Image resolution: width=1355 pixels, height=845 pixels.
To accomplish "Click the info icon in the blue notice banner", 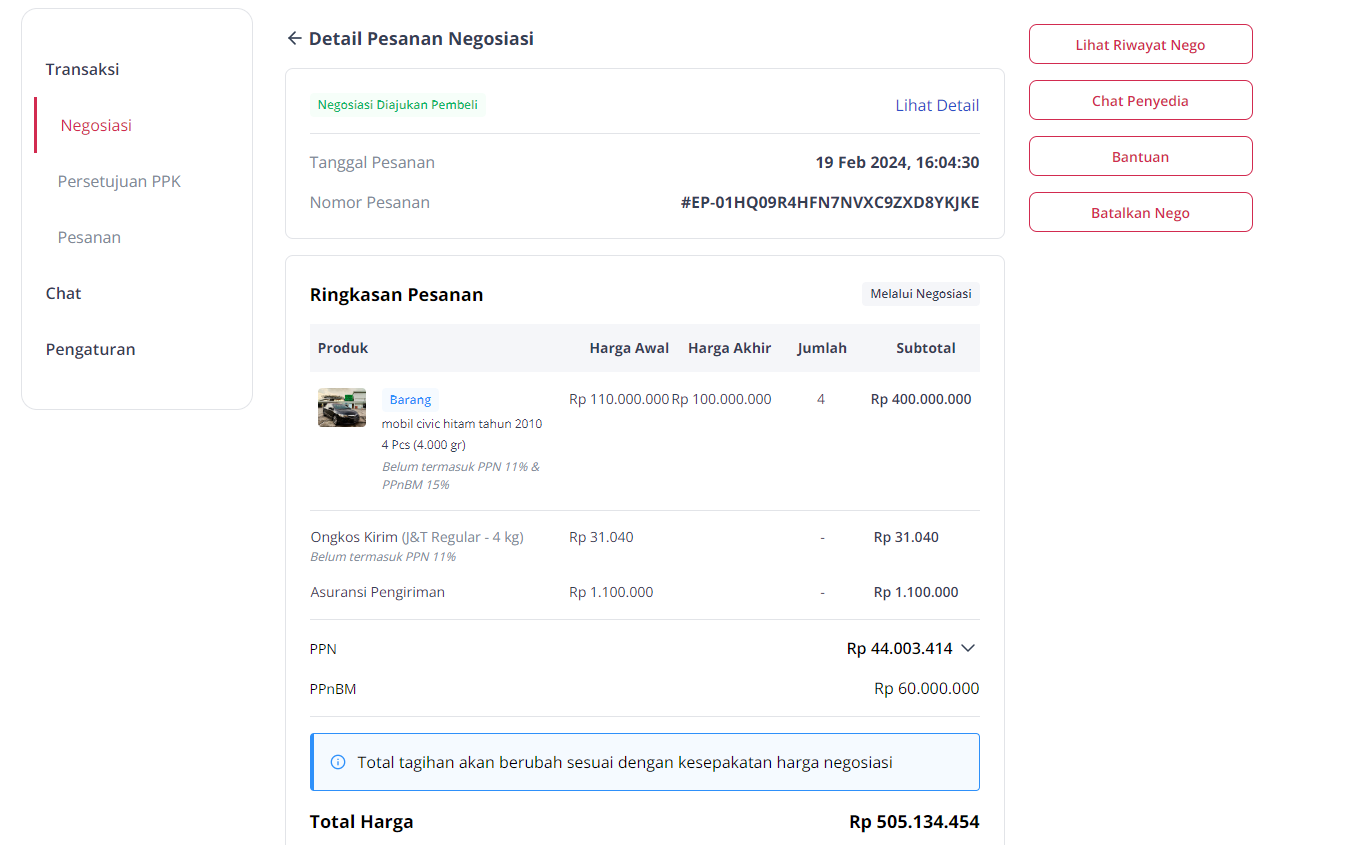I will 338,761.
